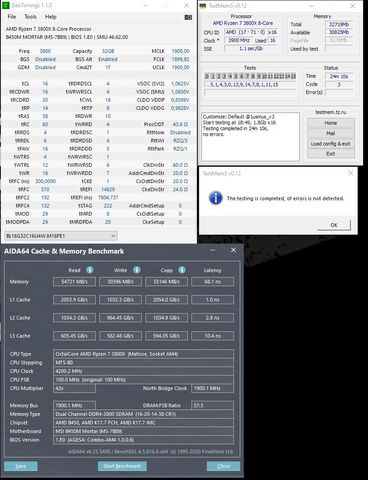Image resolution: width=368 pixels, height=480 pixels.
Task: Click the Memory Type DDR4-3800 field
Action: coord(143,414)
